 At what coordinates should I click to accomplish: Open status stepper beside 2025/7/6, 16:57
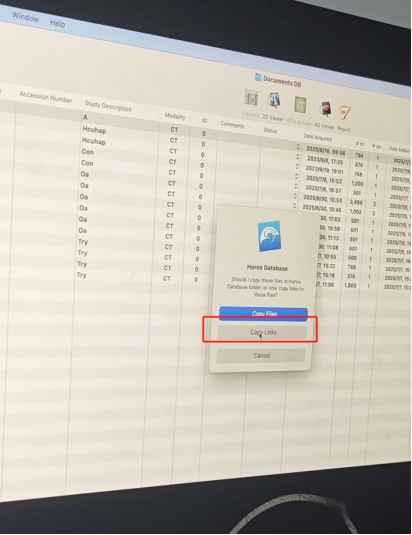pos(295,186)
